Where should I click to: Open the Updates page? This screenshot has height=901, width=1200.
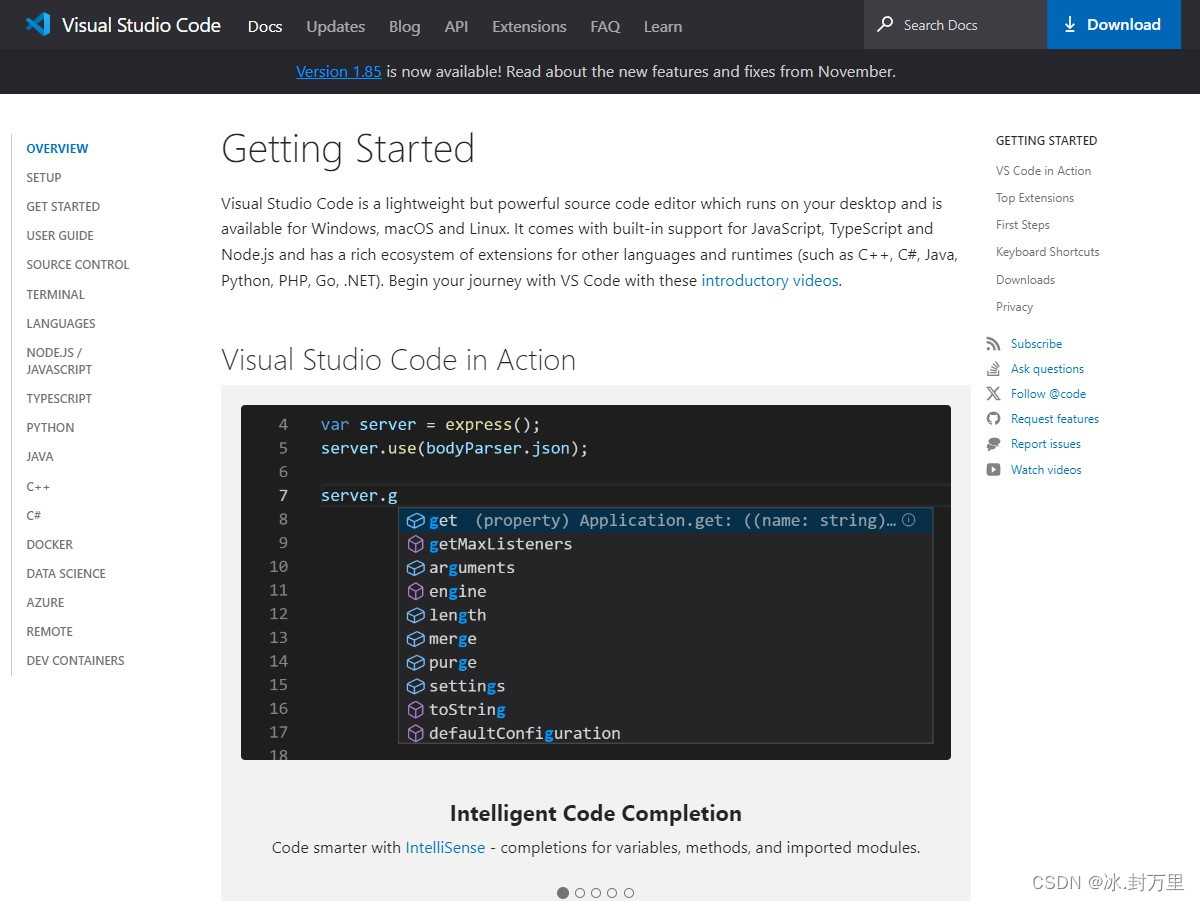(336, 26)
